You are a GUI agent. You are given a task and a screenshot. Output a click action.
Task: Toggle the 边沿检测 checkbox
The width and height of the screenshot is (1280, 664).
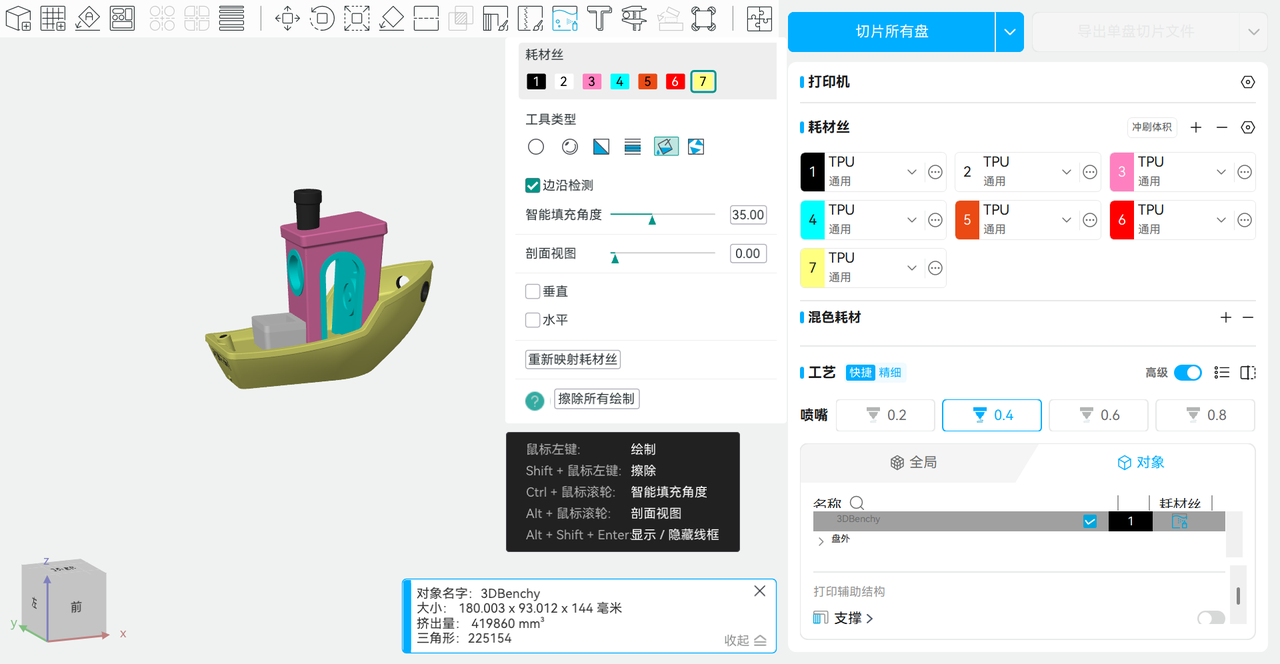(533, 185)
